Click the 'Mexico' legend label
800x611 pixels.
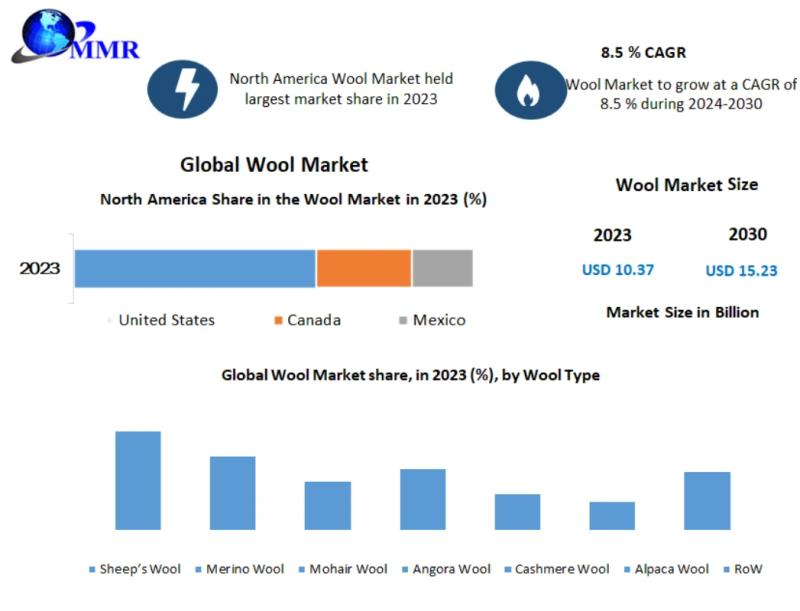tap(439, 320)
